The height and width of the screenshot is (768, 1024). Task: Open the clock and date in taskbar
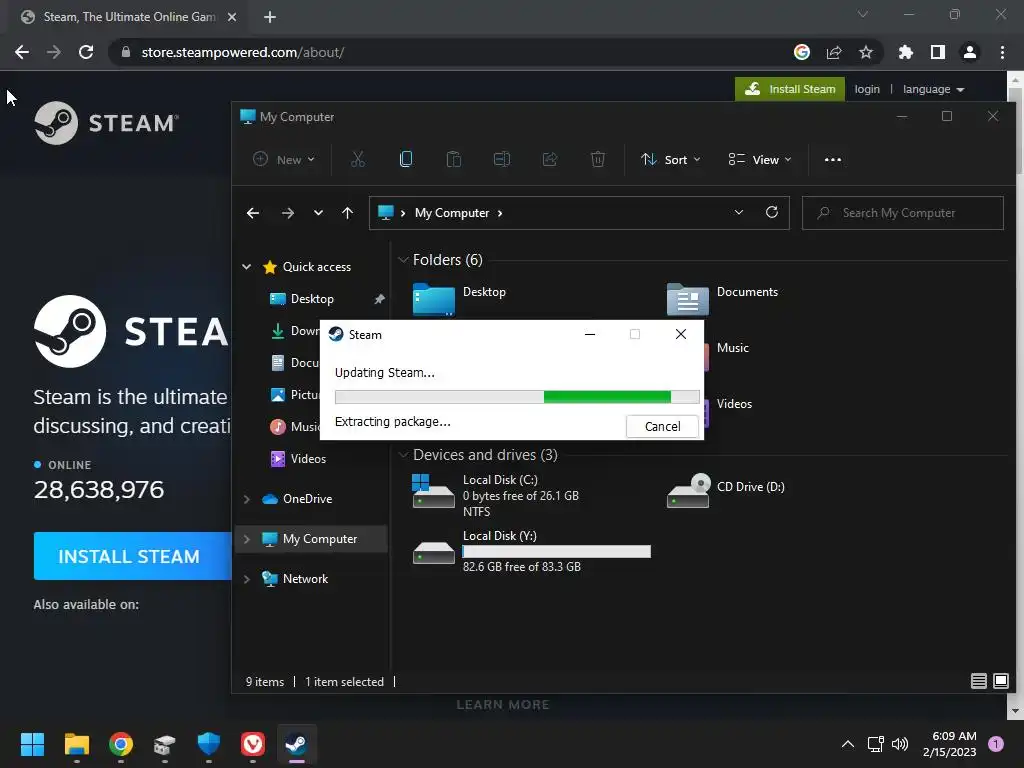[949, 744]
